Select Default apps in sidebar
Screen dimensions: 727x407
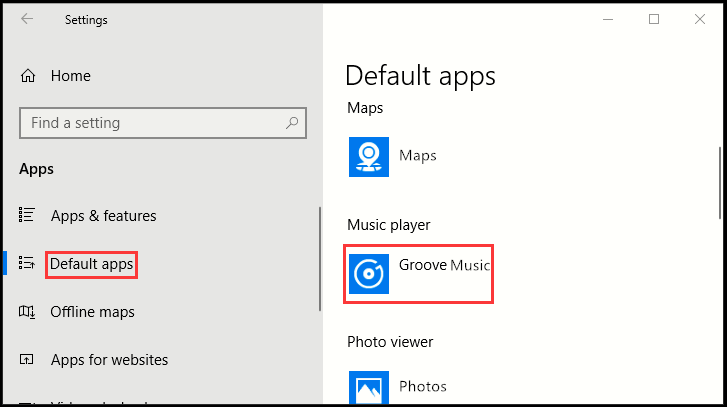tap(92, 264)
